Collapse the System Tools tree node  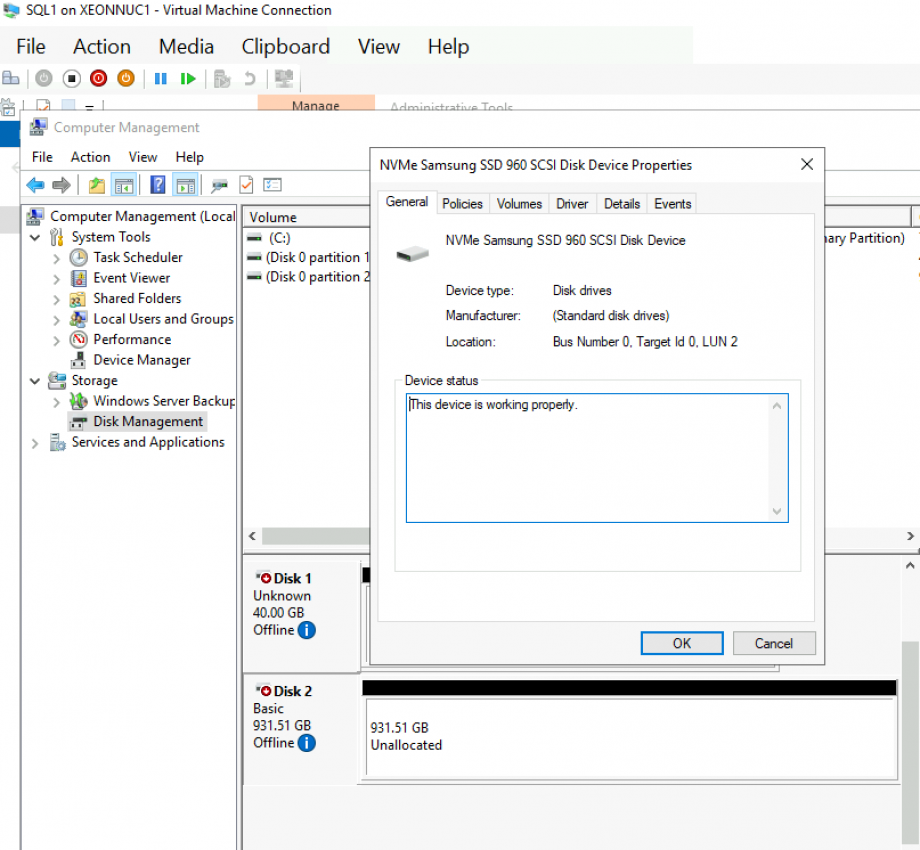point(36,238)
